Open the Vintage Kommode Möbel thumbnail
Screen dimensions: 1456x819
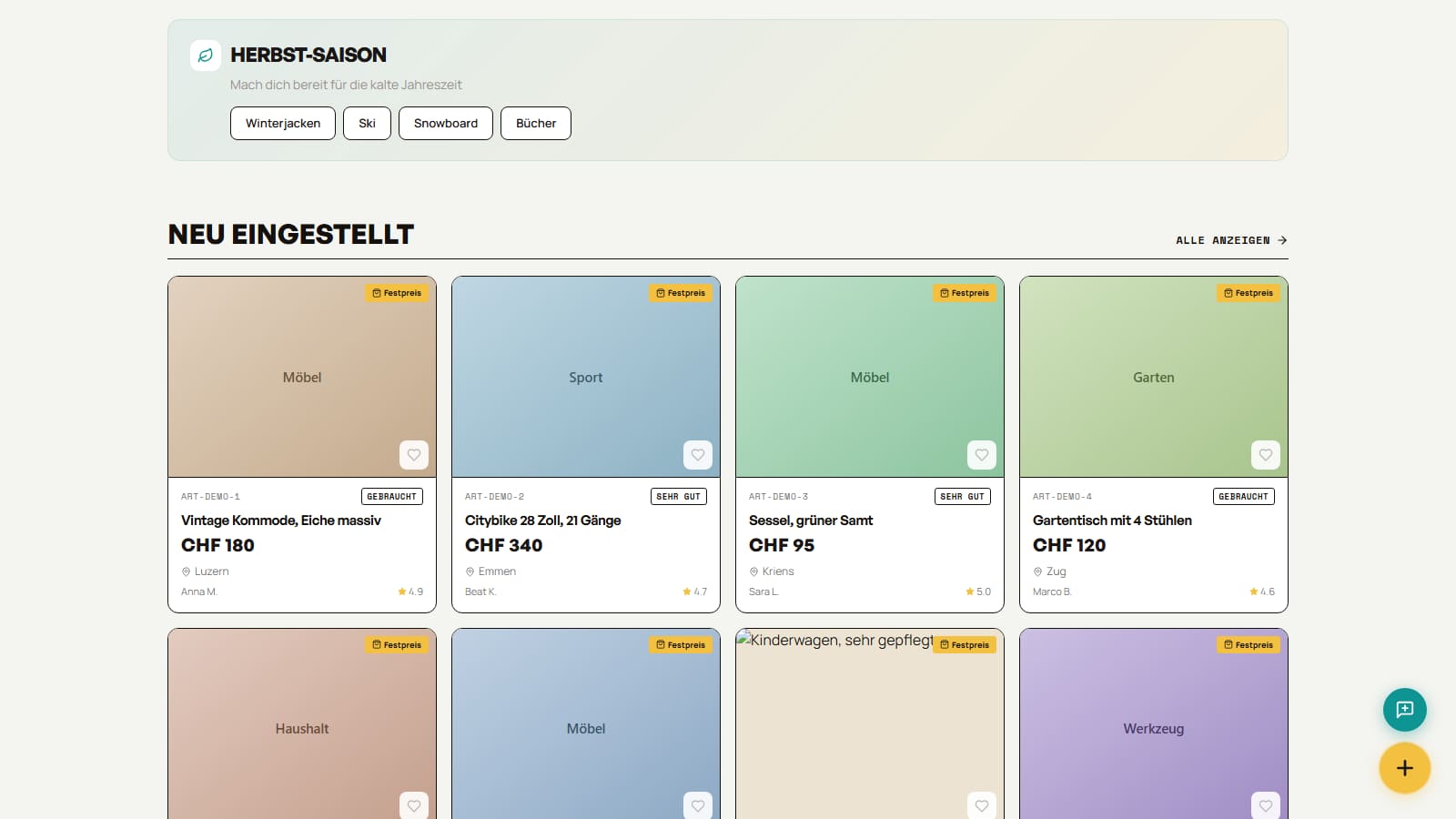coord(302,377)
